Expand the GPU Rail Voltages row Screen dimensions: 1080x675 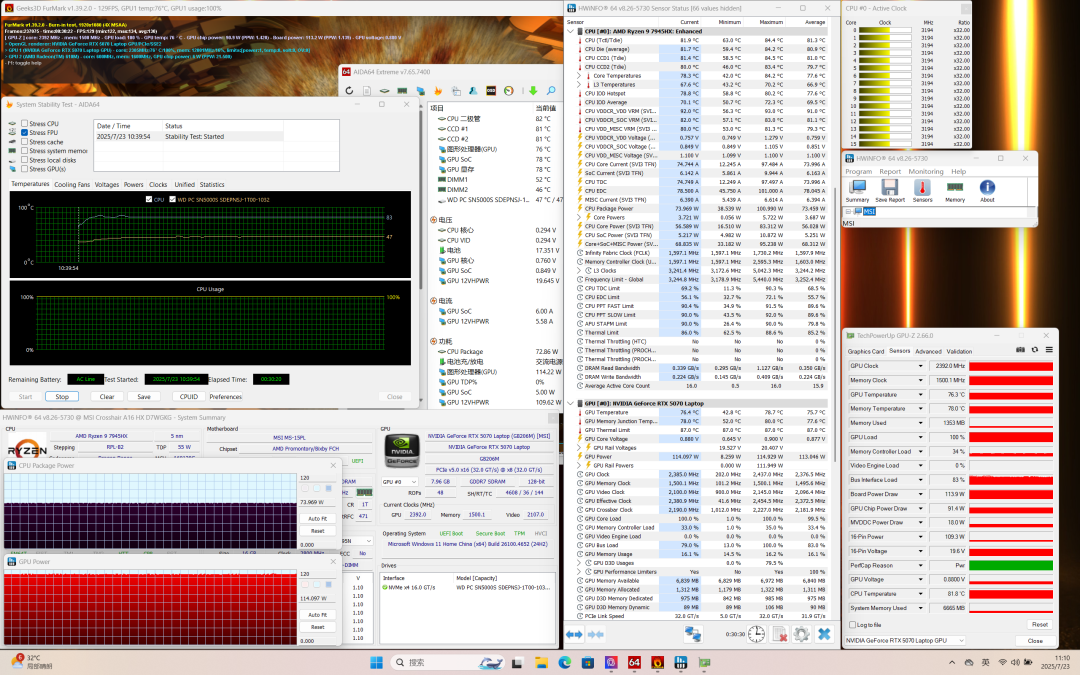coord(579,448)
